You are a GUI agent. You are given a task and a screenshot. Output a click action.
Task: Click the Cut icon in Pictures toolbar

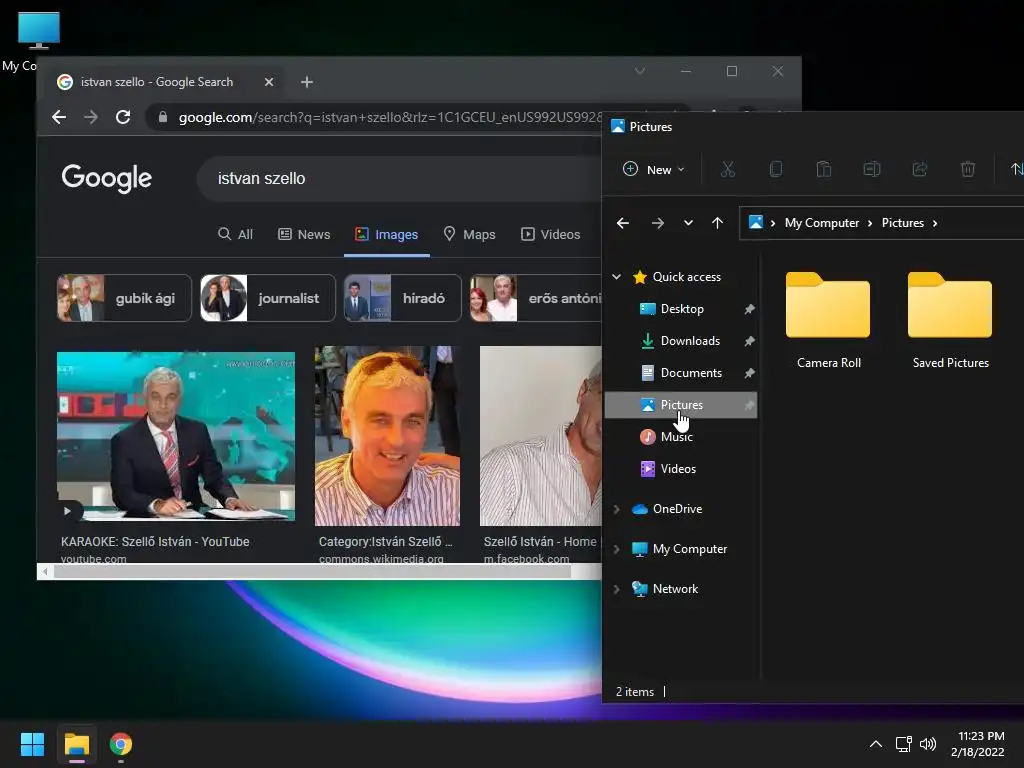pos(728,170)
